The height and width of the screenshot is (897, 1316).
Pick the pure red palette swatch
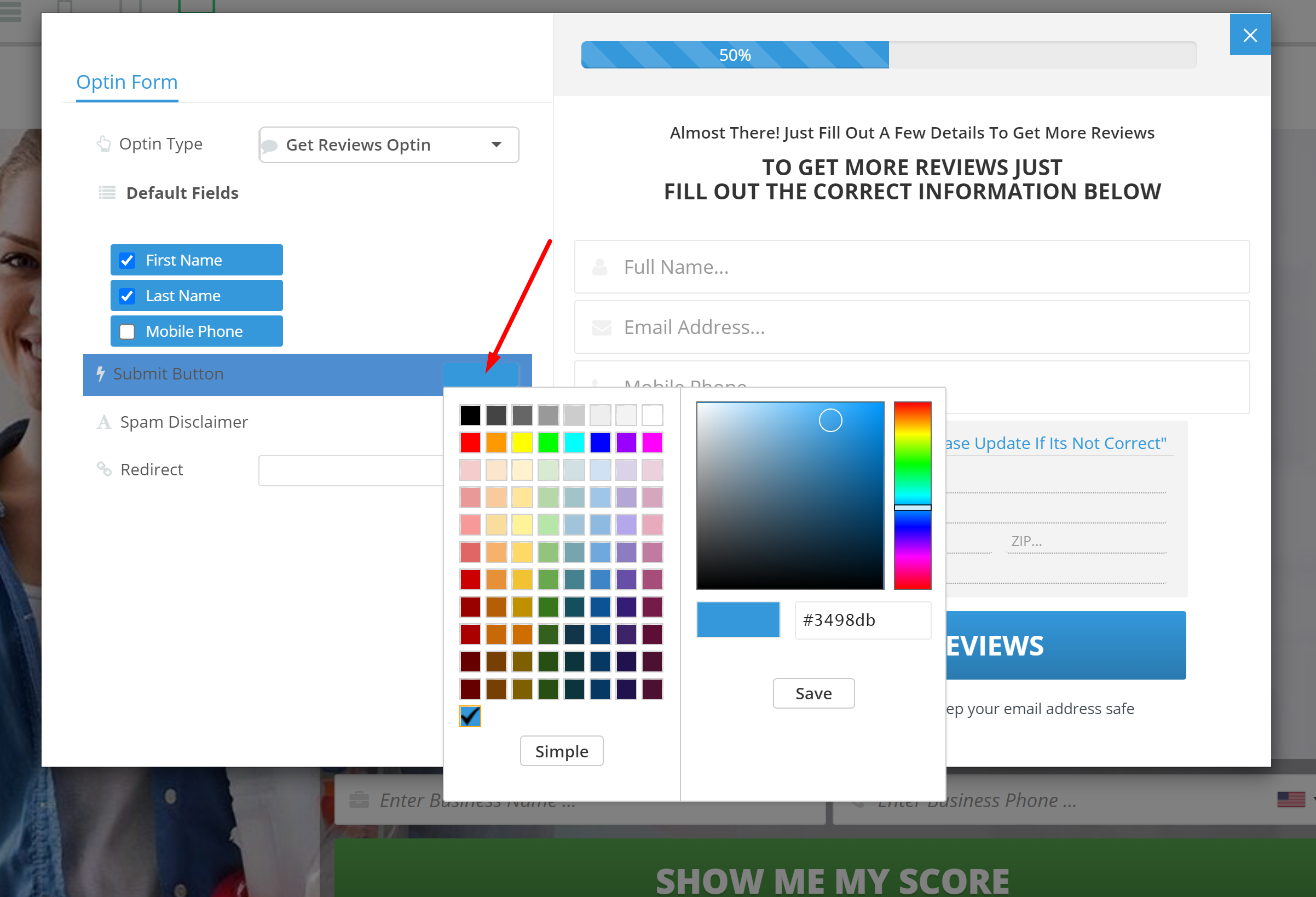click(x=470, y=442)
